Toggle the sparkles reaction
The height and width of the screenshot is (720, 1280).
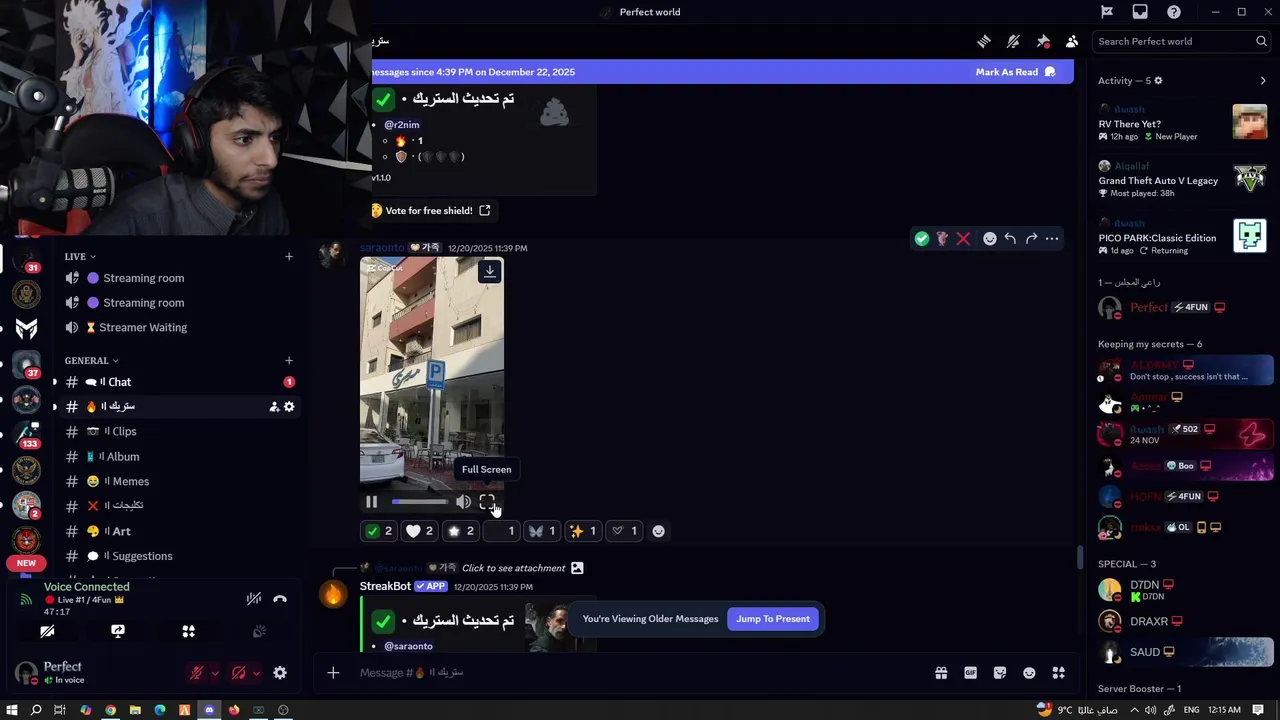click(583, 531)
